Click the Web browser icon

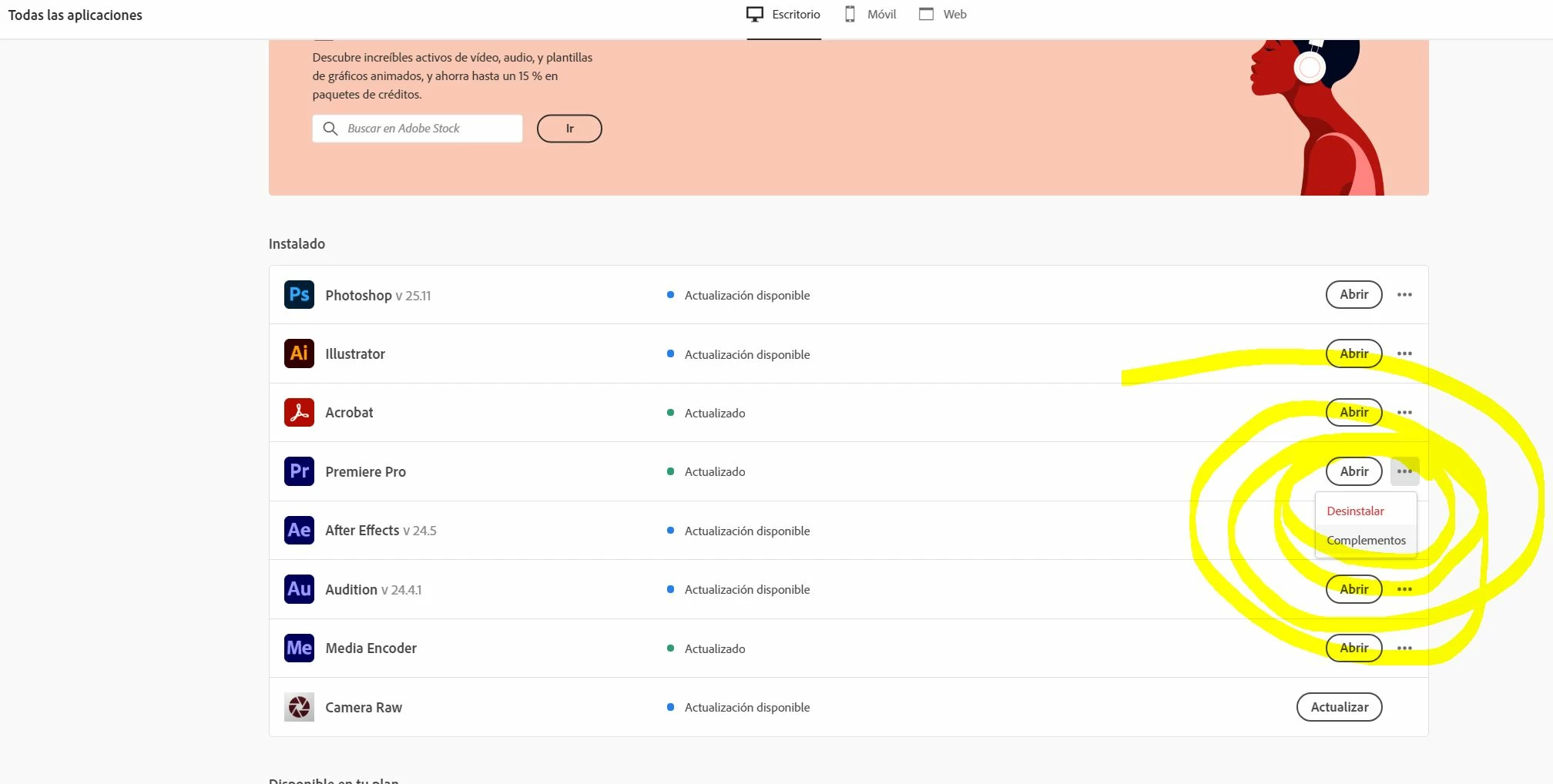(926, 14)
